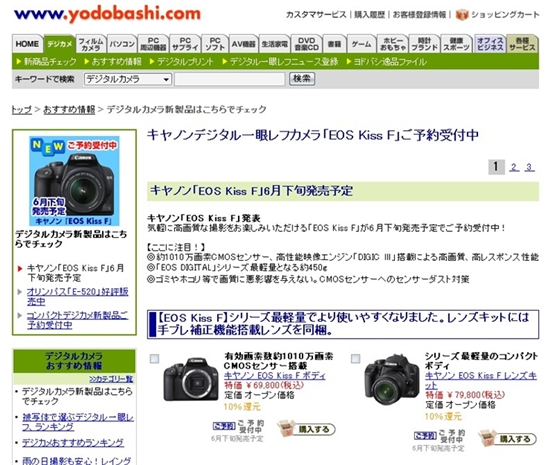Open the 健康スポーツ tab
The height and width of the screenshot is (465, 550).
[456, 44]
